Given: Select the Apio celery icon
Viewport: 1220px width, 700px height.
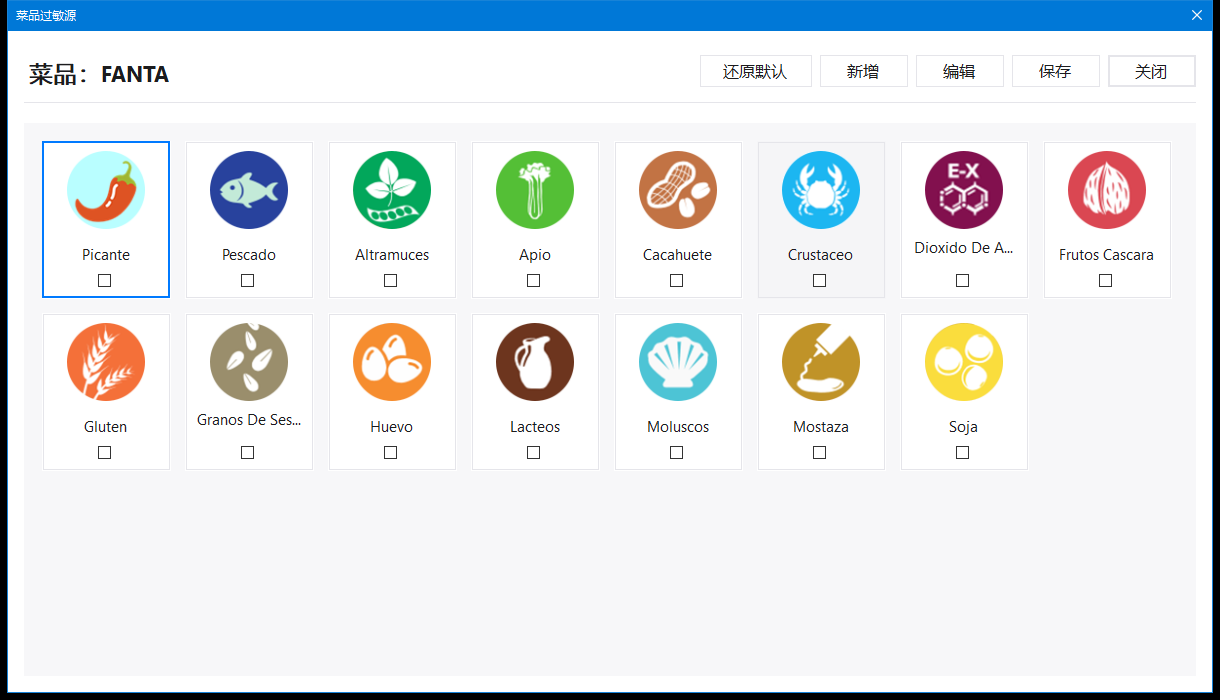Looking at the screenshot, I should tap(535, 190).
